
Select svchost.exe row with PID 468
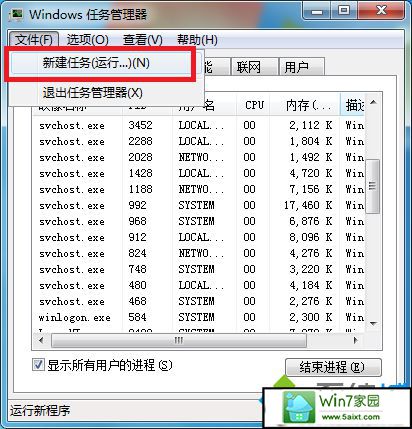[200, 301]
